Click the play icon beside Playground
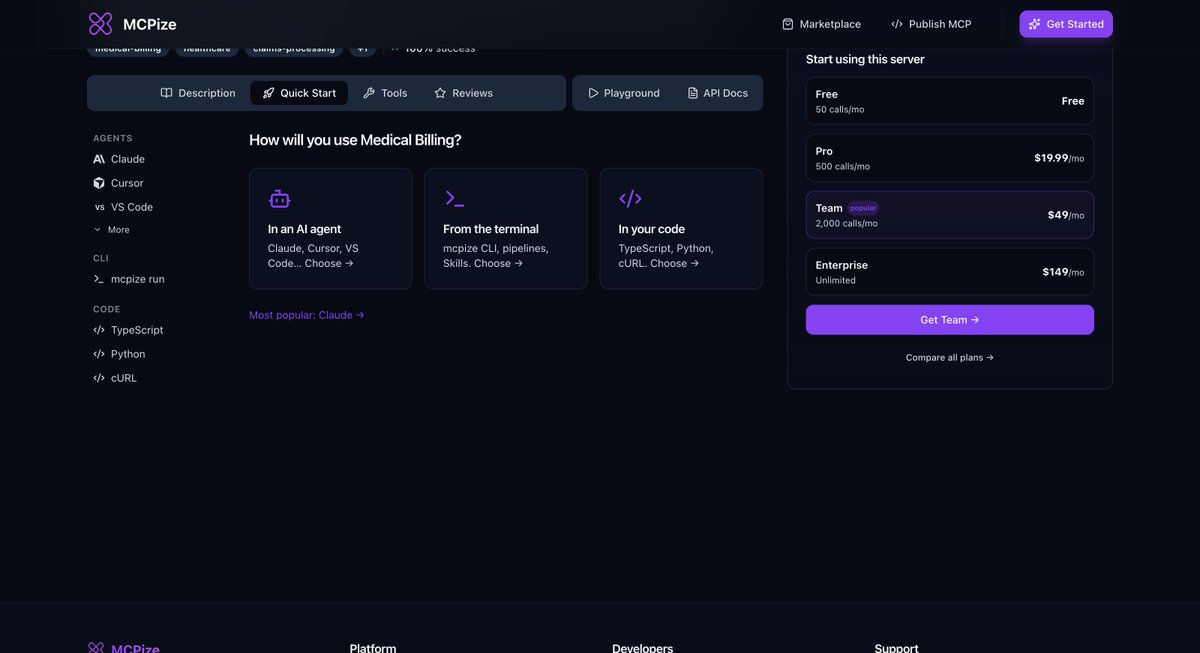Viewport: 1200px width, 653px height. [593, 93]
